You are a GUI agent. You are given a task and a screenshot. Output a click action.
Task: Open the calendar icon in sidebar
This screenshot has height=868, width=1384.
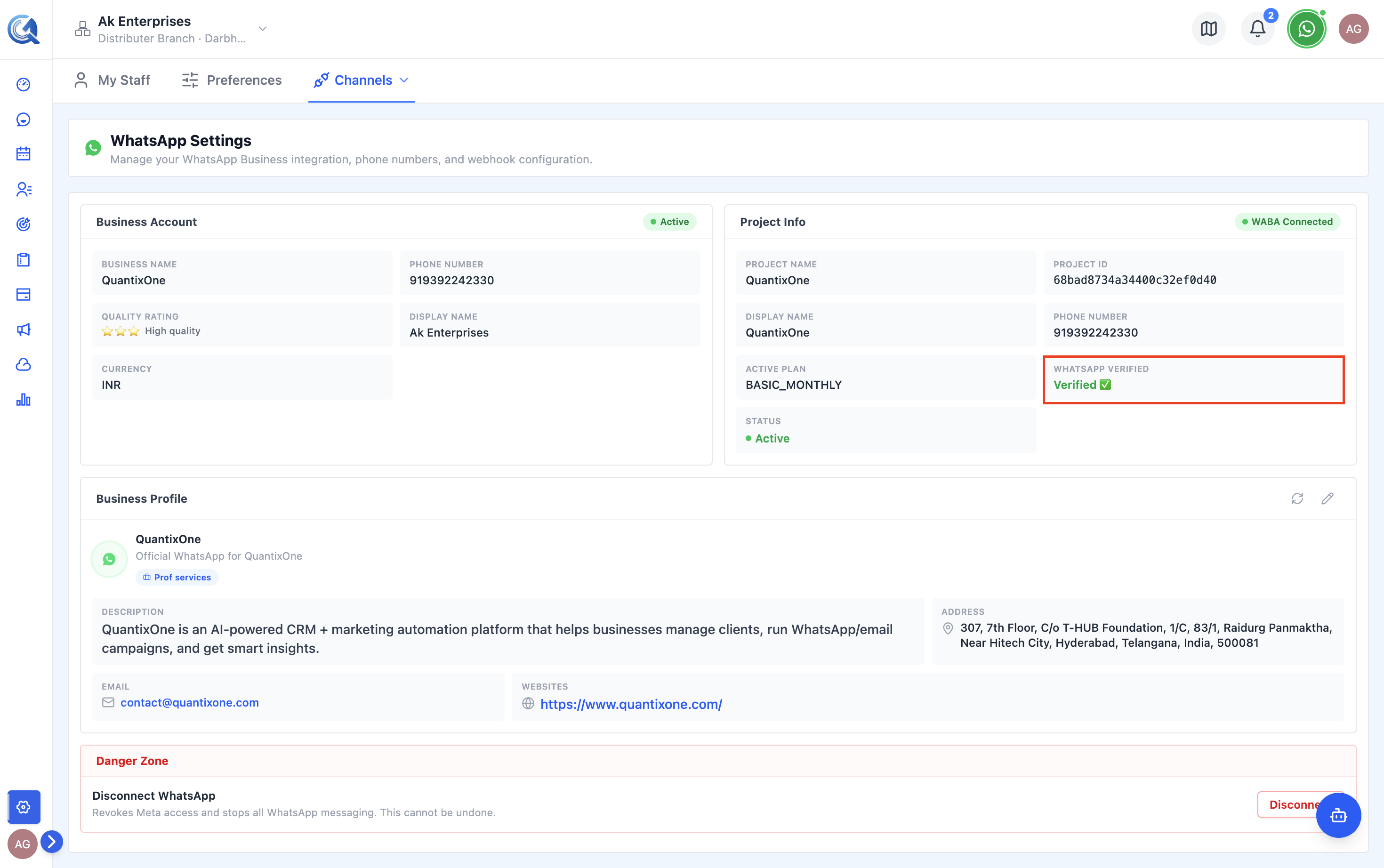(x=24, y=154)
